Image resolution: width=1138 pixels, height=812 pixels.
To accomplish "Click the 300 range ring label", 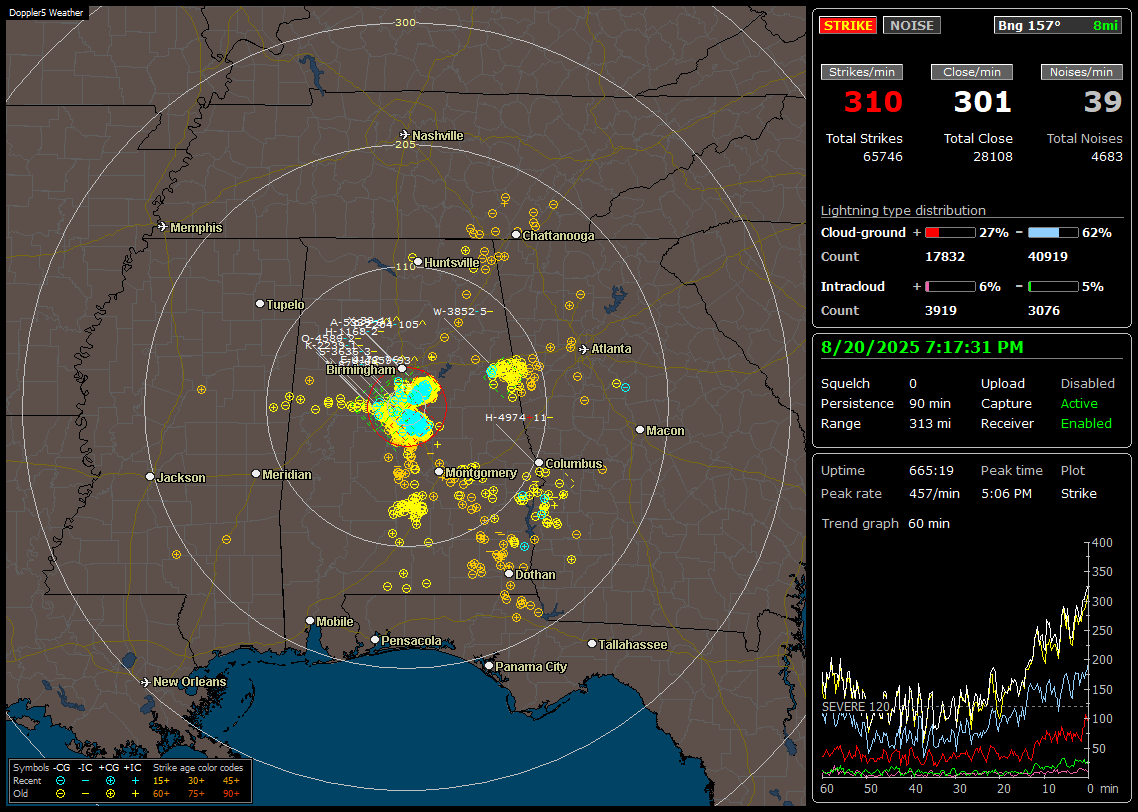I will pyautogui.click(x=406, y=22).
